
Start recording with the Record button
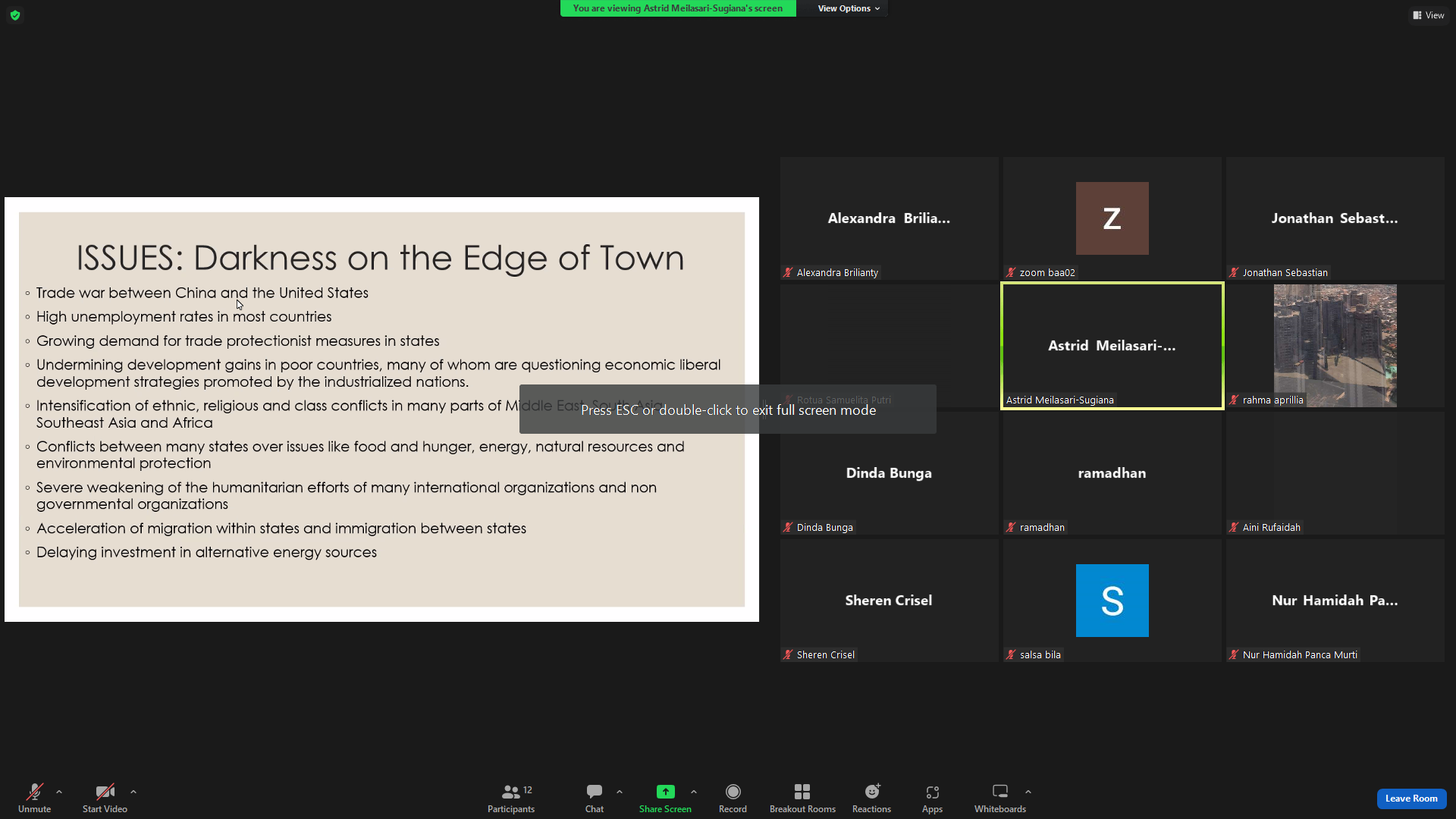(x=733, y=798)
